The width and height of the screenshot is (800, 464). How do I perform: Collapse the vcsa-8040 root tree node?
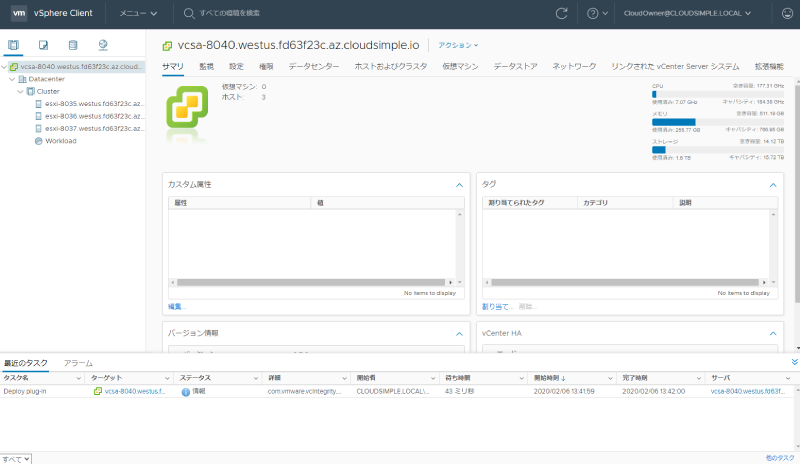(4, 67)
